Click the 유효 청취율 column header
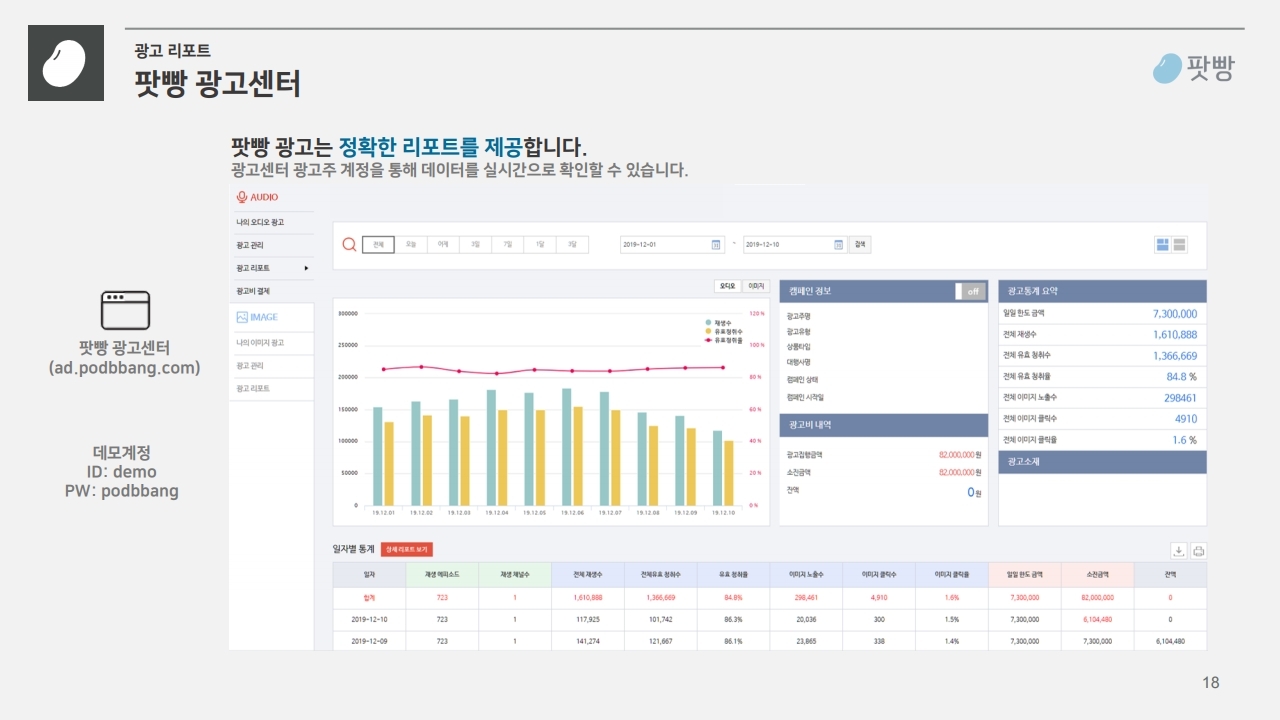 click(x=733, y=575)
